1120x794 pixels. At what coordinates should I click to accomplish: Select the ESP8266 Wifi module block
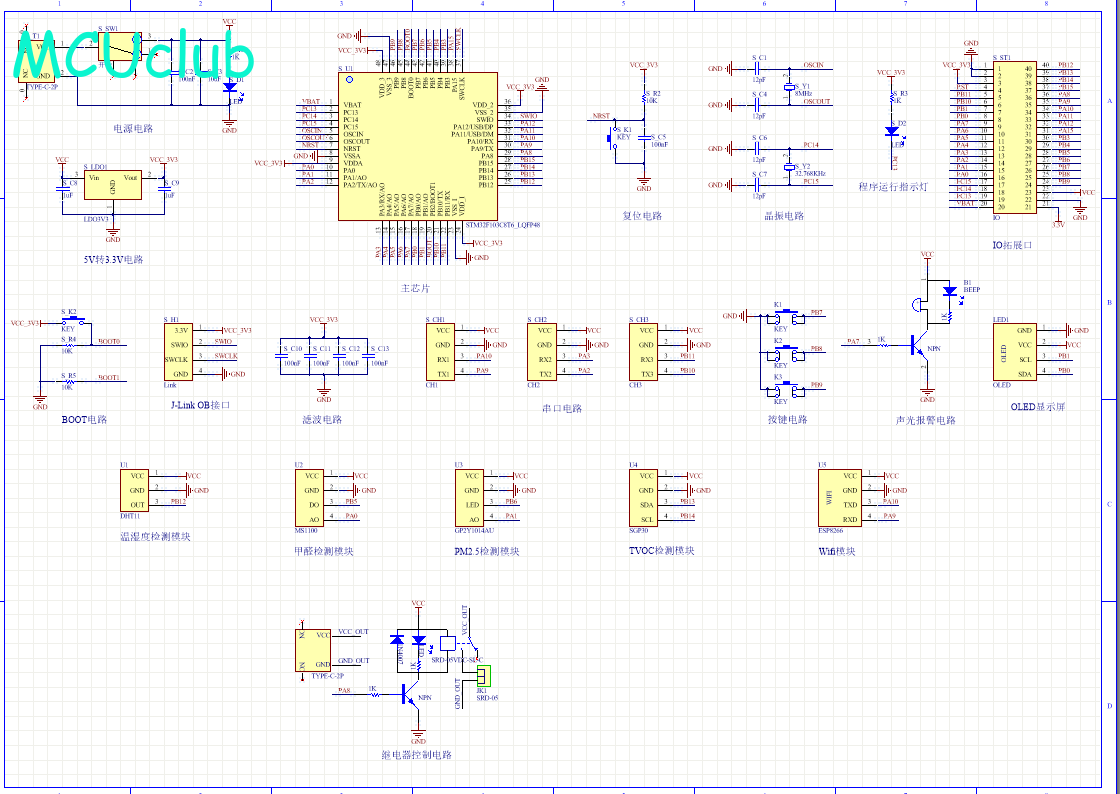[839, 498]
